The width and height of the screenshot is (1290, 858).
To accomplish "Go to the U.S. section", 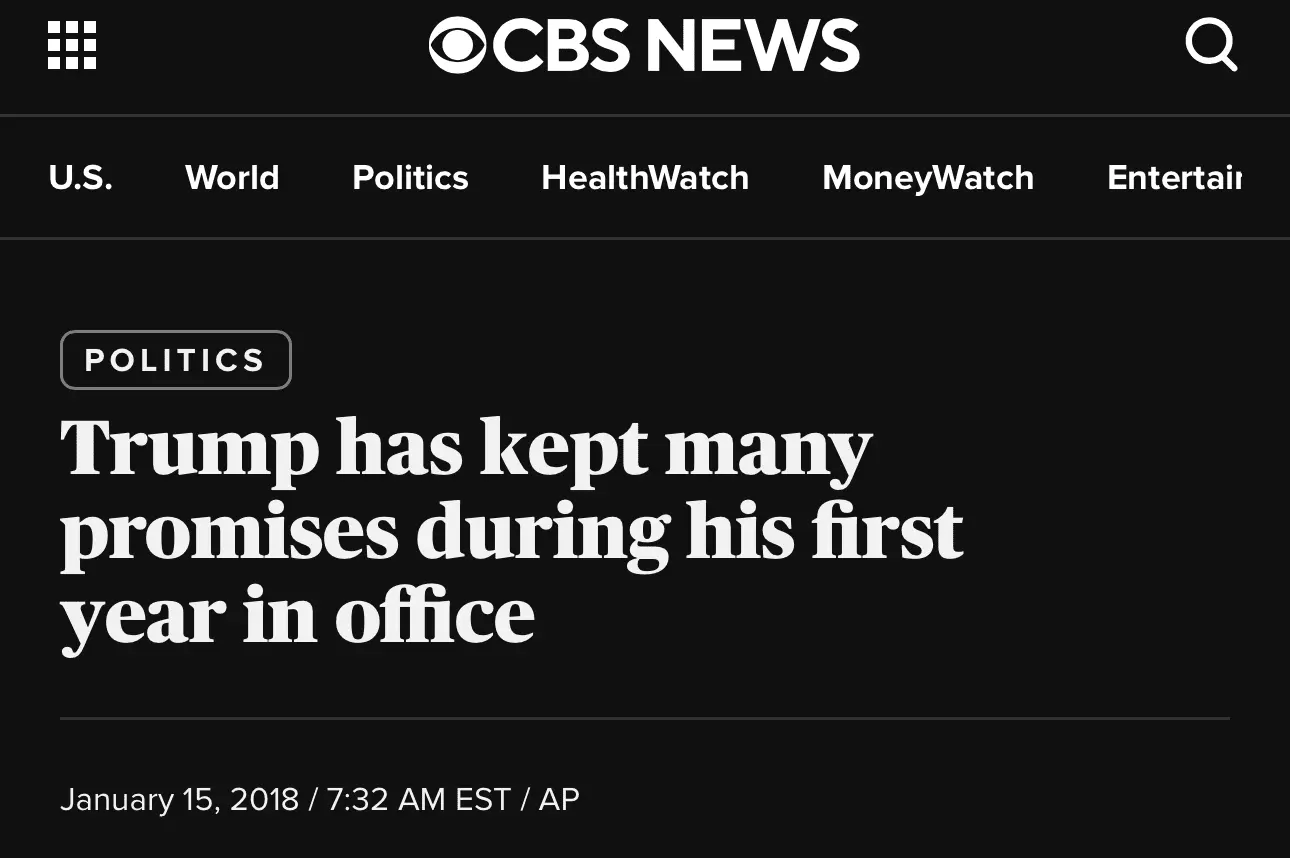I will click(80, 178).
